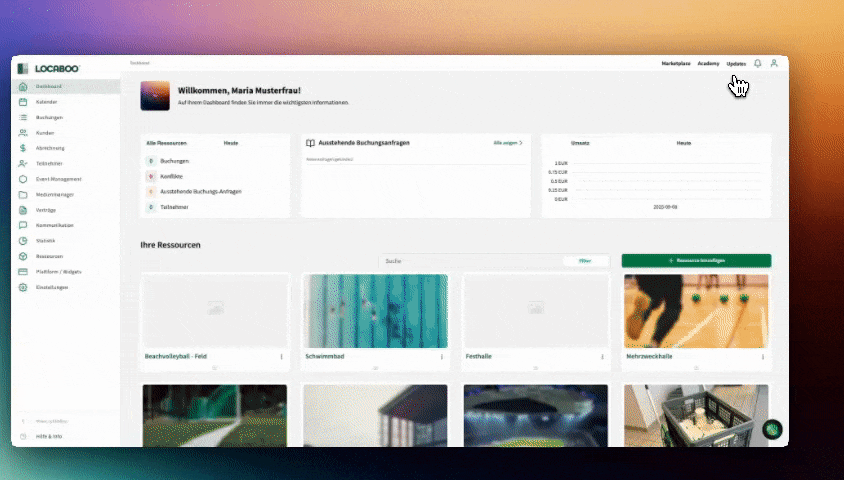Select Buchungen in the sidebar
Image resolution: width=844 pixels, height=480 pixels.
click(x=48, y=117)
